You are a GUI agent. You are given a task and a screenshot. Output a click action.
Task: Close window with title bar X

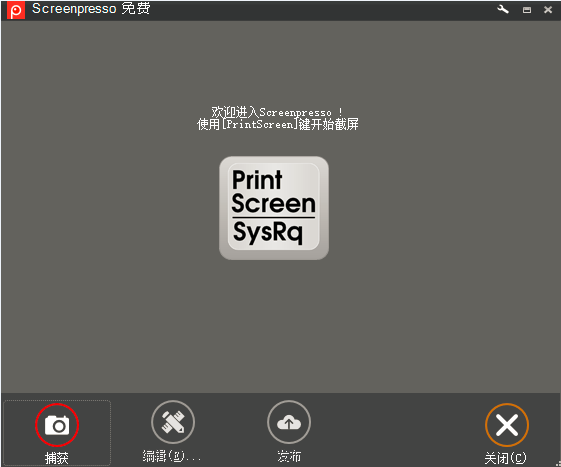548,10
